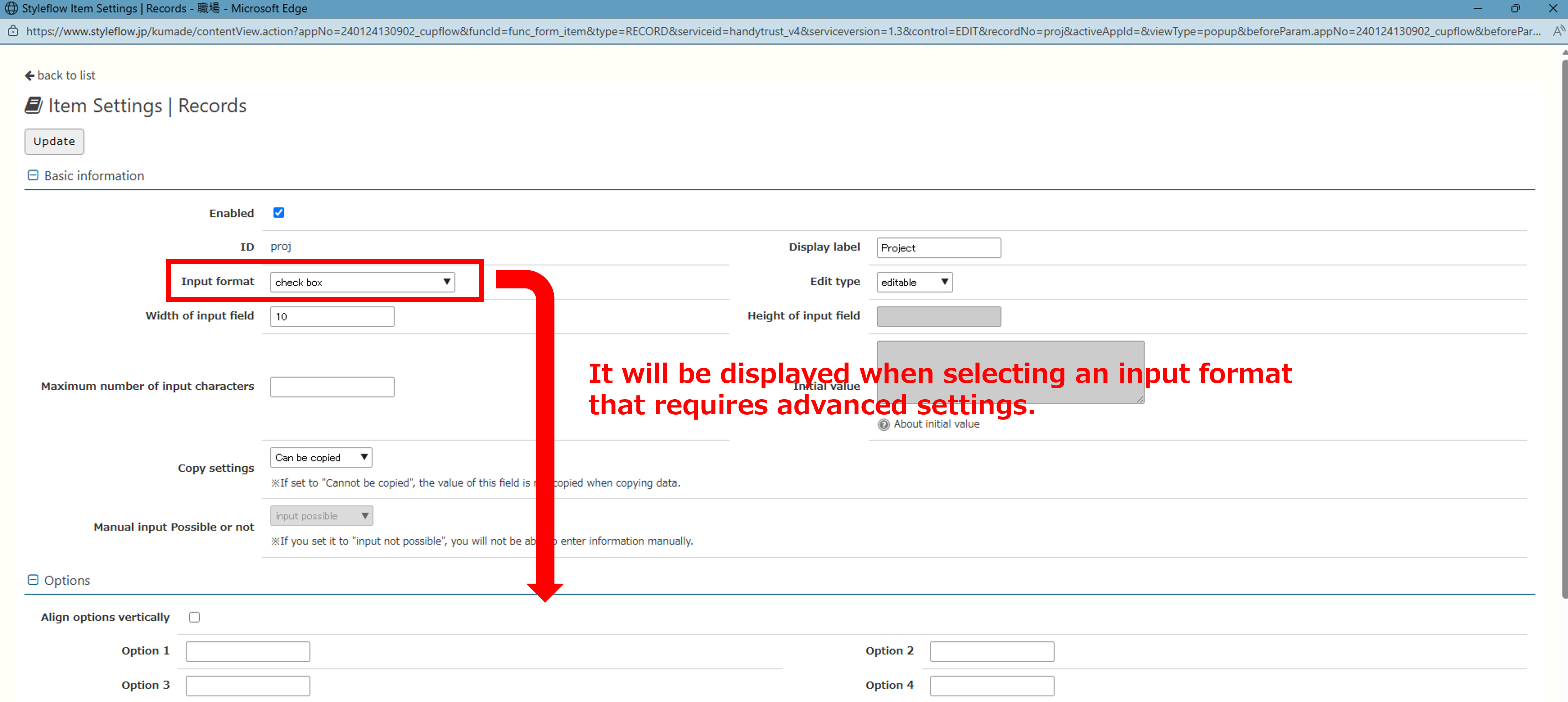Click the back arrow icon

coord(29,76)
